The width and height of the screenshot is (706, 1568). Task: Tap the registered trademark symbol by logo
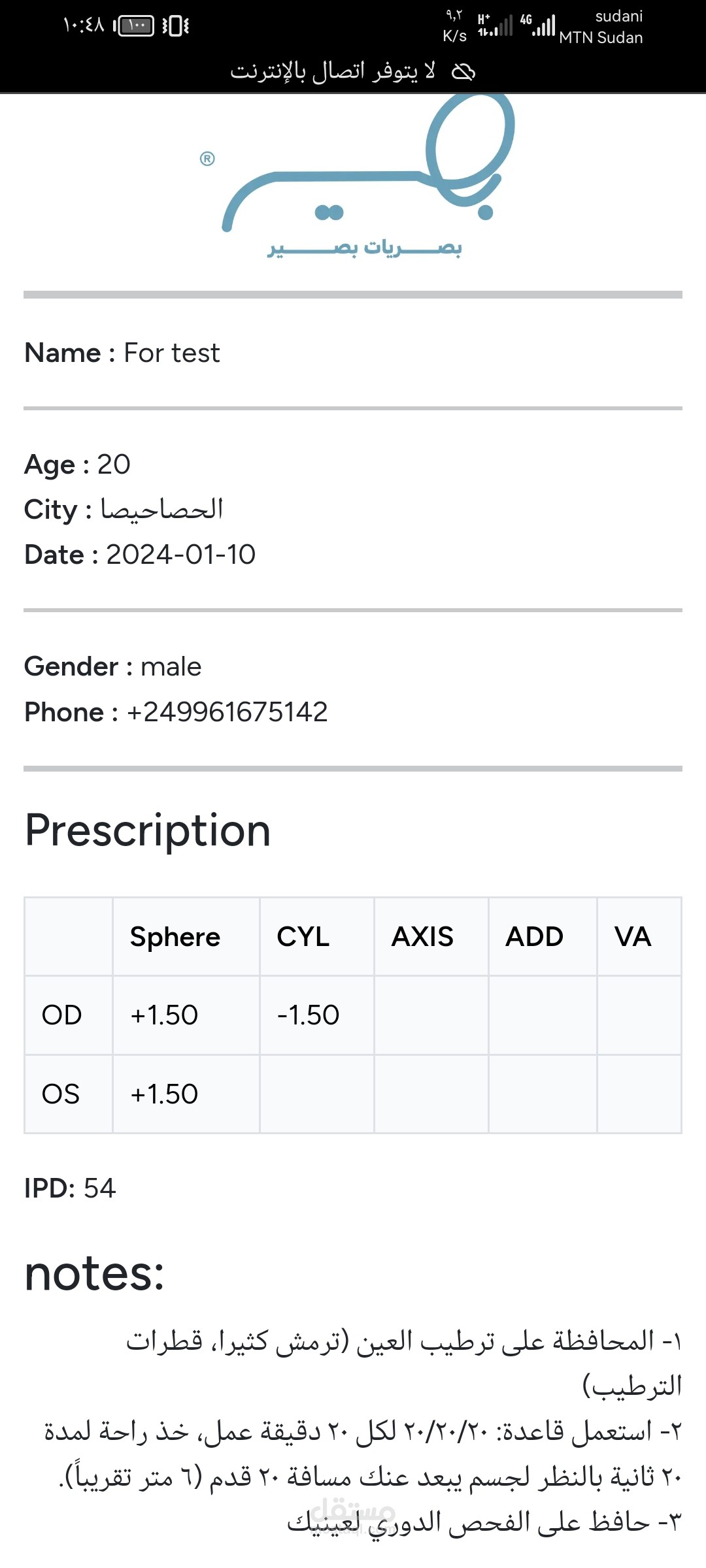[x=207, y=159]
